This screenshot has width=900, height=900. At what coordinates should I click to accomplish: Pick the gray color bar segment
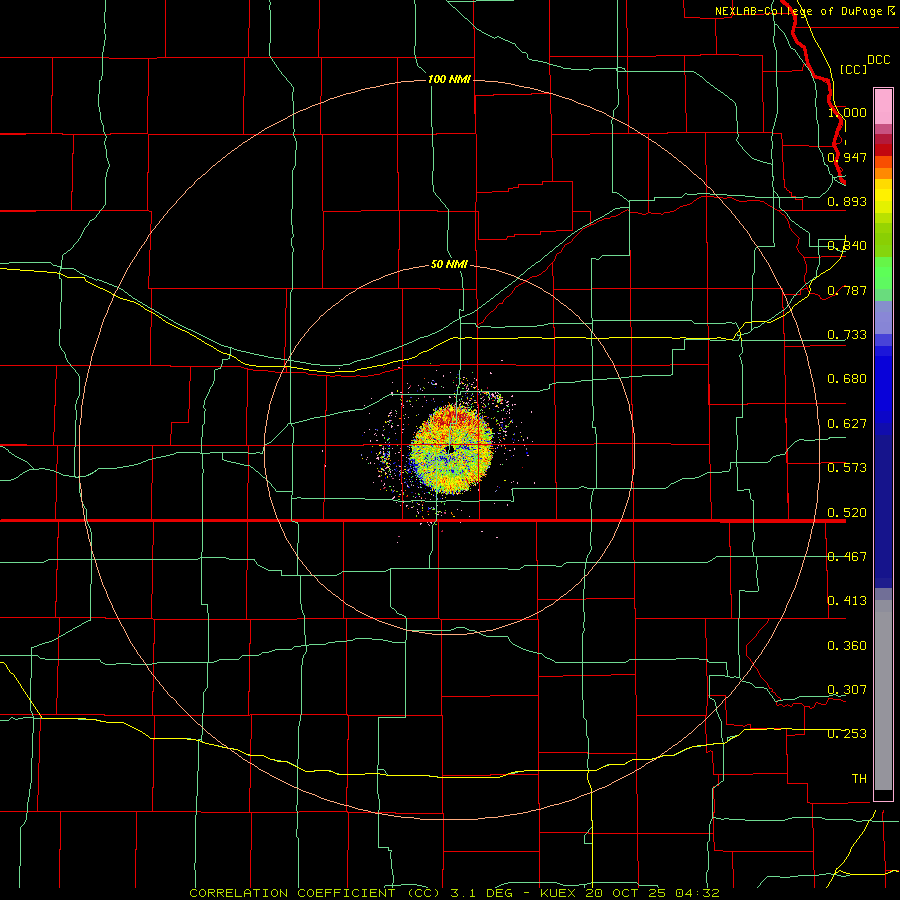tap(883, 695)
